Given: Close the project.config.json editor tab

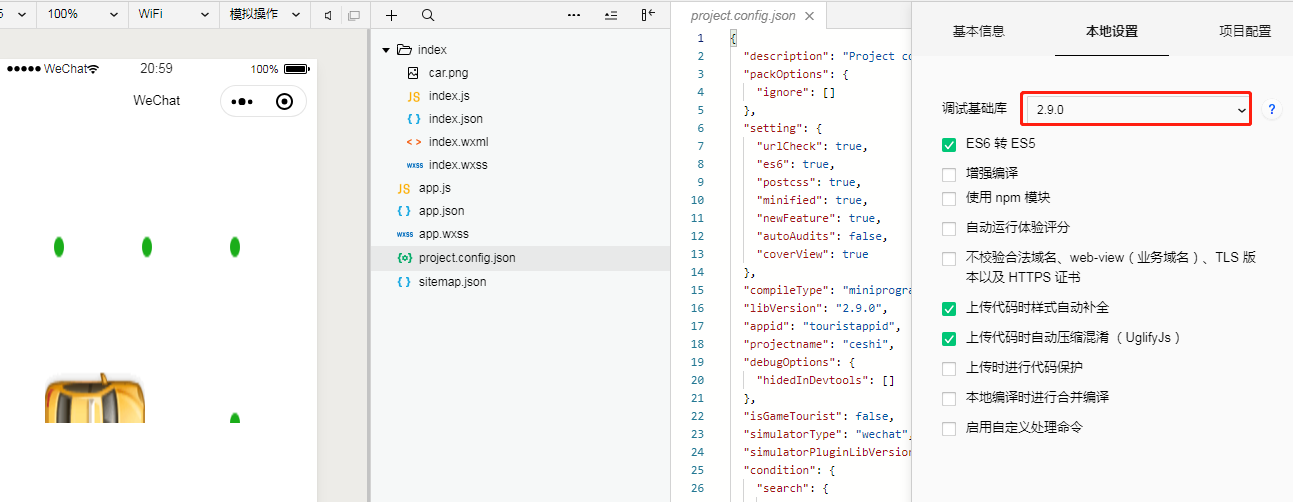Looking at the screenshot, I should [x=809, y=16].
